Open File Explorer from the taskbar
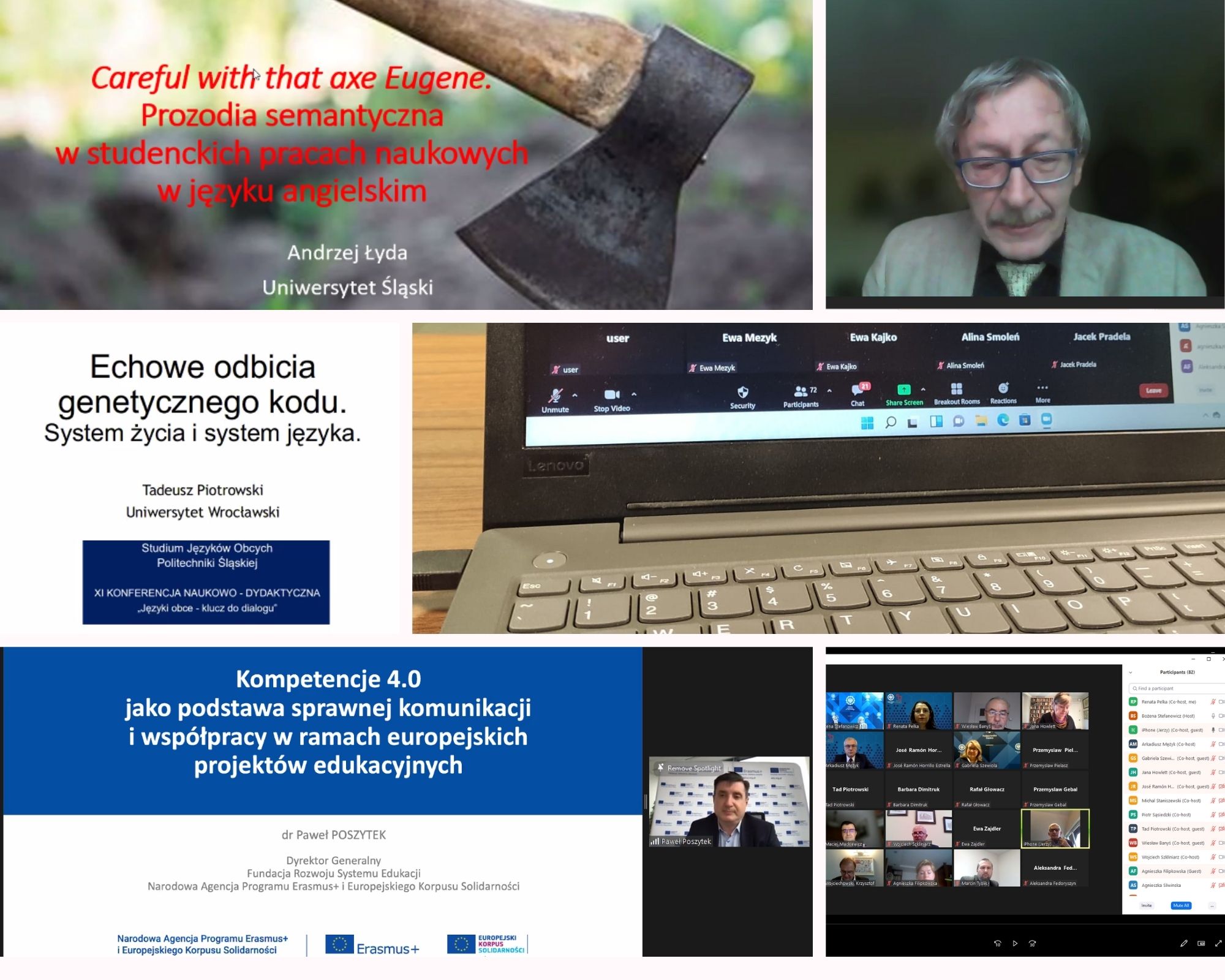Image resolution: width=1225 pixels, height=980 pixels. [981, 421]
